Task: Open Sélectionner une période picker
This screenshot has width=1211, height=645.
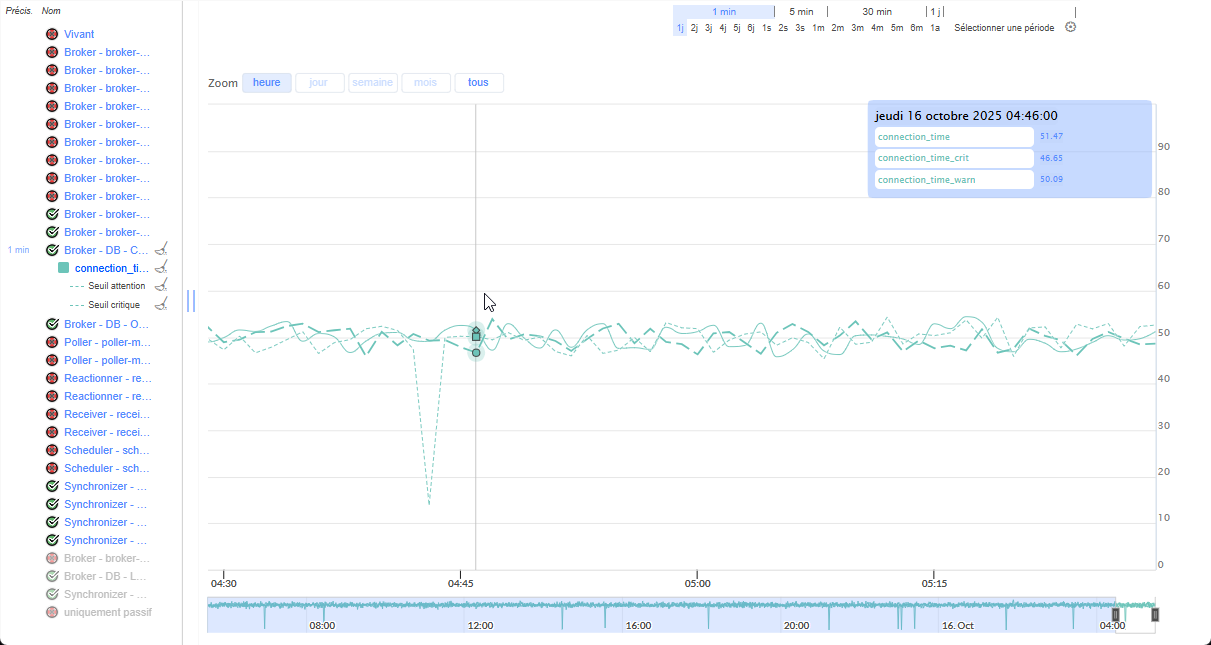Action: coord(1004,28)
